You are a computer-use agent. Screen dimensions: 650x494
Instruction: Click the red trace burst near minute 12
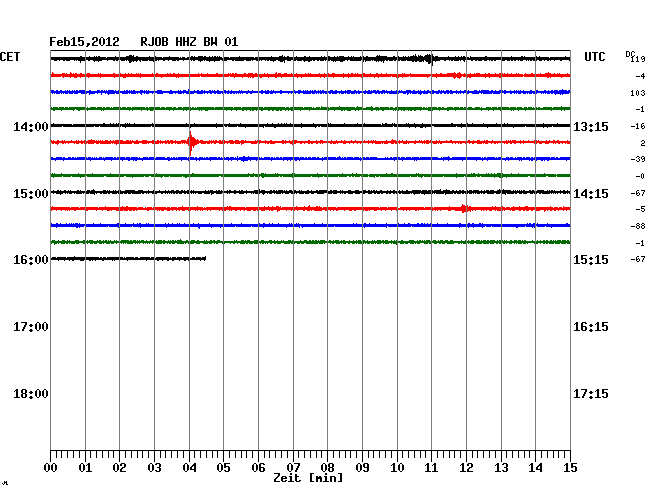pos(464,208)
